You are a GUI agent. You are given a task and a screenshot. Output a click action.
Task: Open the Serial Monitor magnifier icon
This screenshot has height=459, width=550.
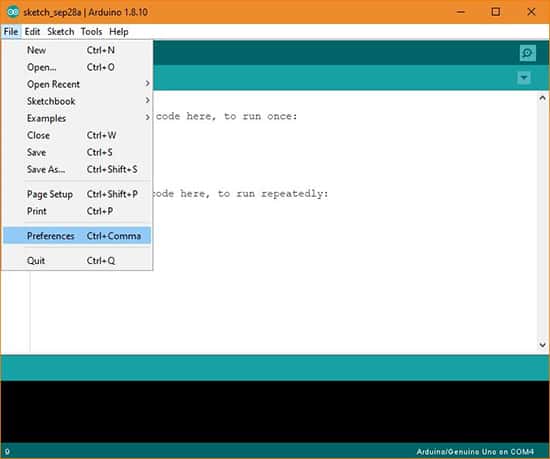[x=528, y=53]
